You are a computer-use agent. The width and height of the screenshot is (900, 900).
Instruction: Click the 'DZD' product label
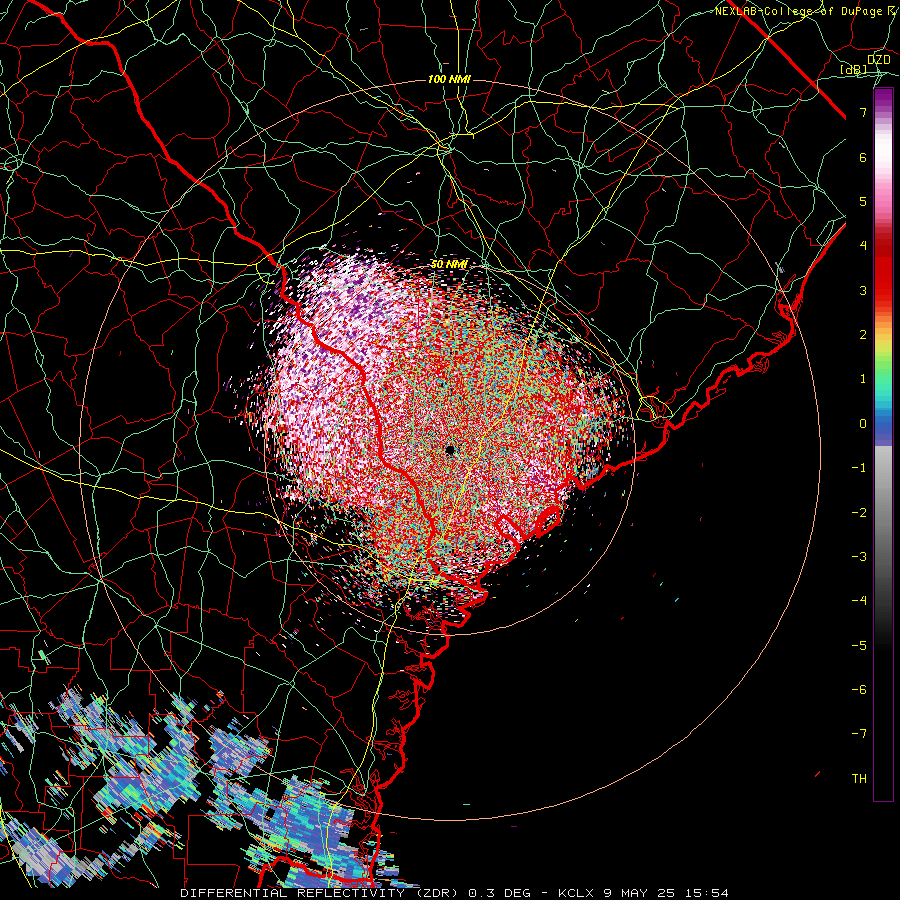(879, 60)
